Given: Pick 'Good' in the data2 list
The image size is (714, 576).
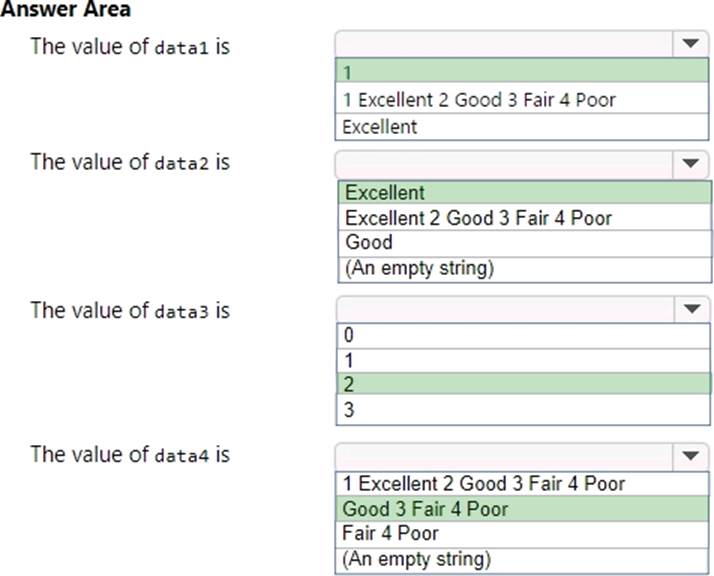Looking at the screenshot, I should (x=524, y=243).
